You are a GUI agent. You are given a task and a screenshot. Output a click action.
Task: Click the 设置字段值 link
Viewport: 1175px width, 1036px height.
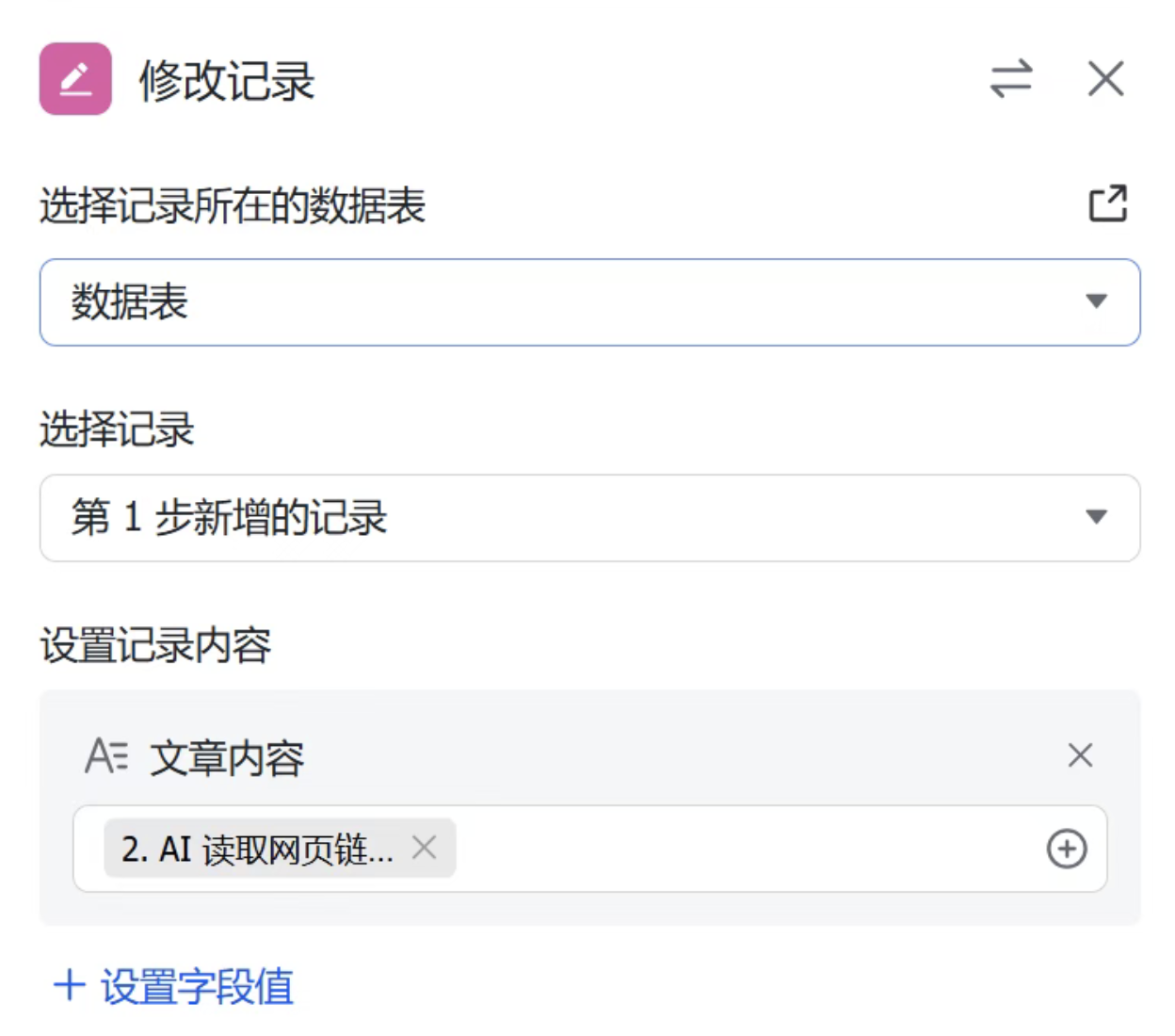pyautogui.click(x=197, y=987)
